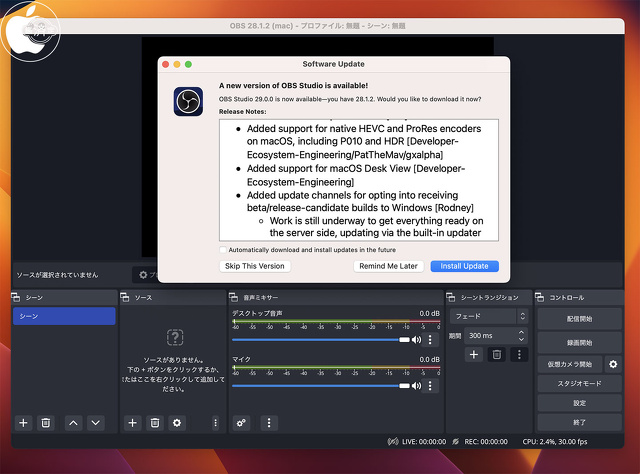Click the CPU 2.4%, 30.00 fps status text

555,441
